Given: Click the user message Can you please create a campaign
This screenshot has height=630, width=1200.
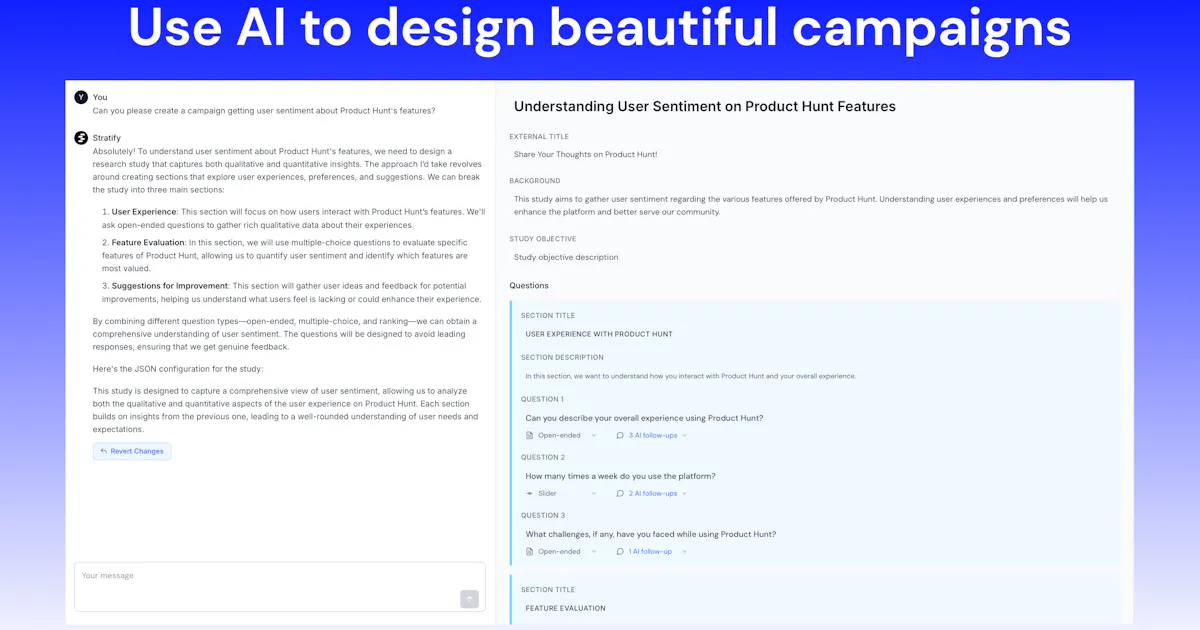Looking at the screenshot, I should 264,110.
